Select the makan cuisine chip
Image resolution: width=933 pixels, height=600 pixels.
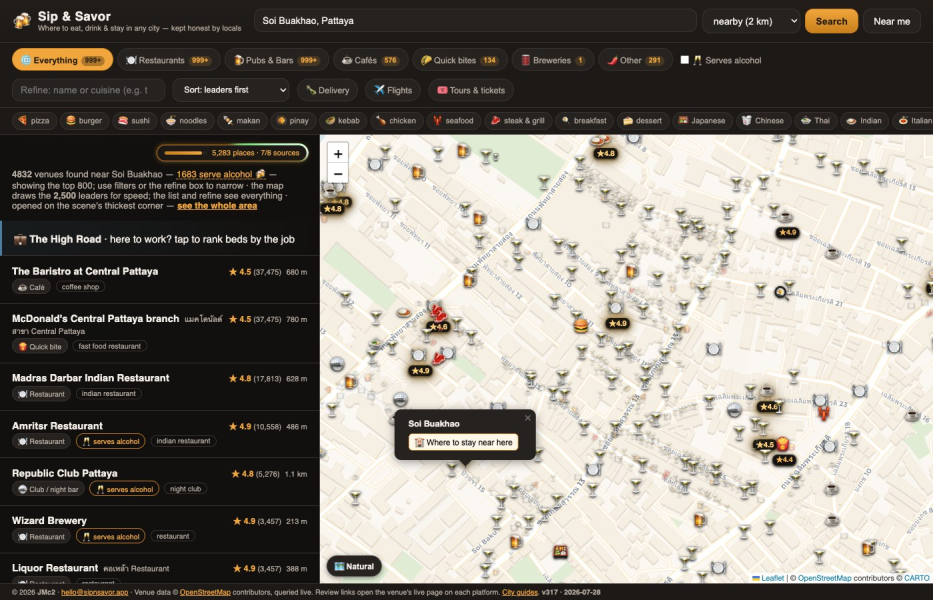pyautogui.click(x=242, y=120)
